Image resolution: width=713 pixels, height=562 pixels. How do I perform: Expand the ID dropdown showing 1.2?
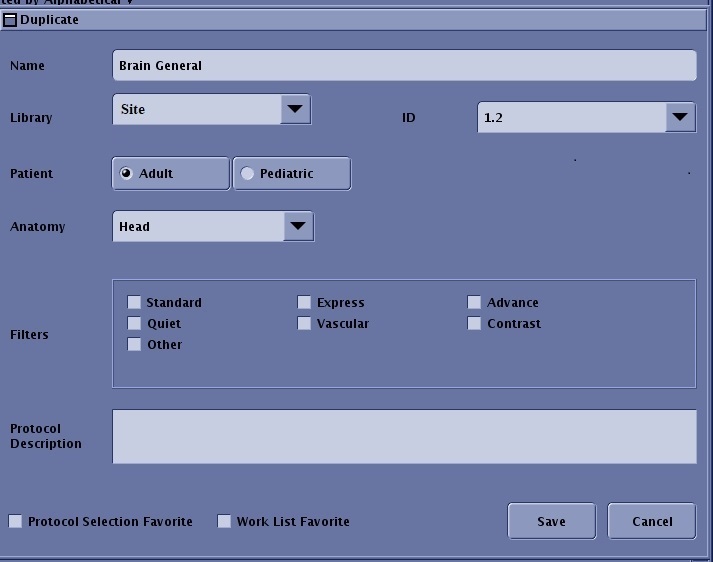(x=679, y=117)
